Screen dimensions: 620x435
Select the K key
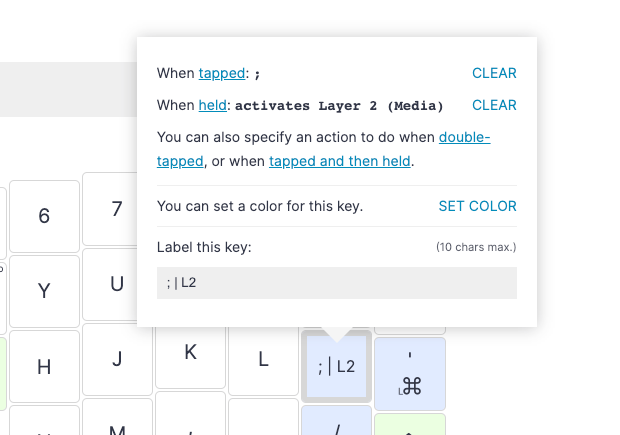tap(191, 352)
